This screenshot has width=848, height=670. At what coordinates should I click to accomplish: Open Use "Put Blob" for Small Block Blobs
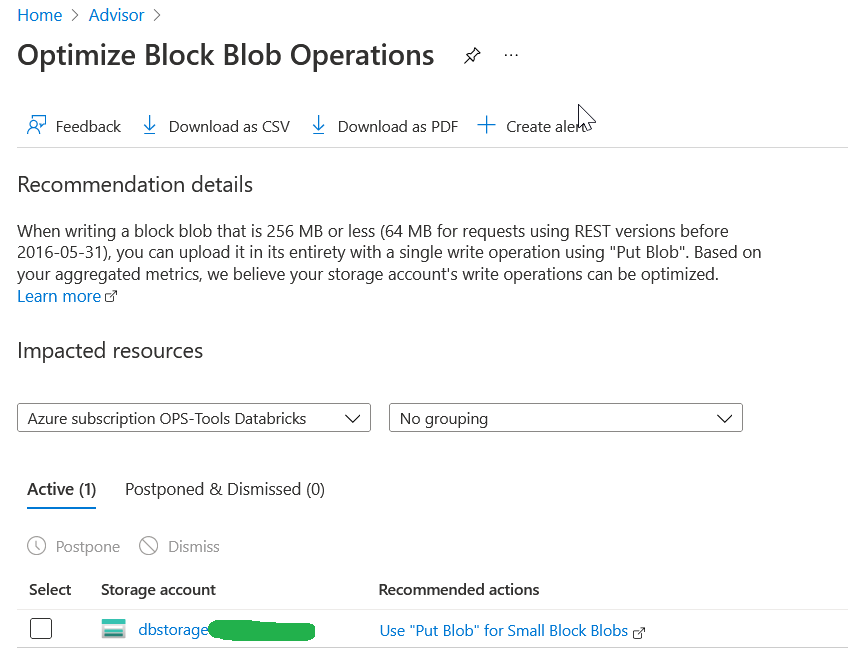point(504,631)
